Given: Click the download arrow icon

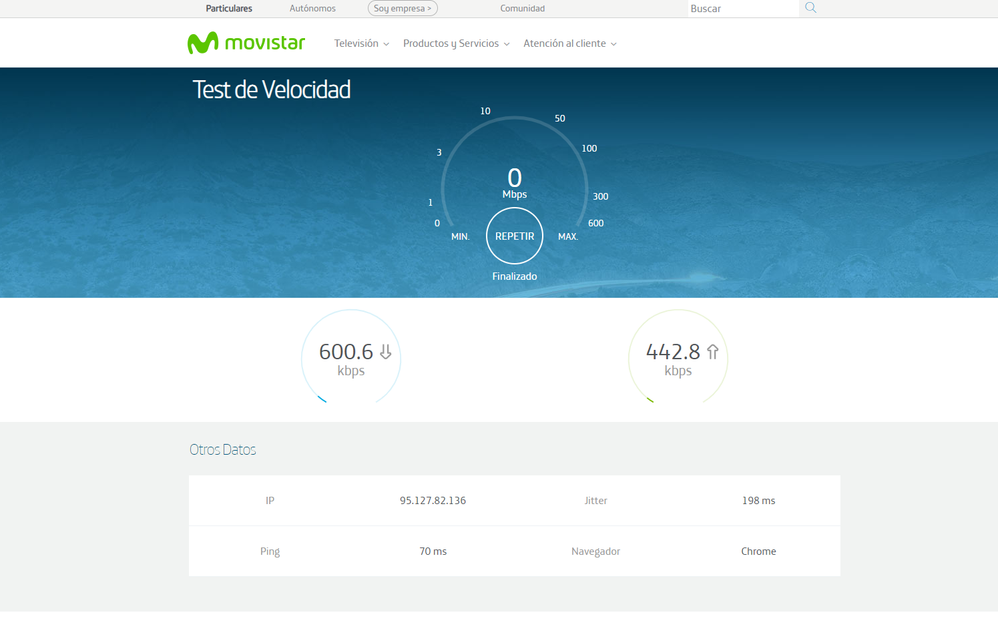Looking at the screenshot, I should 386,352.
